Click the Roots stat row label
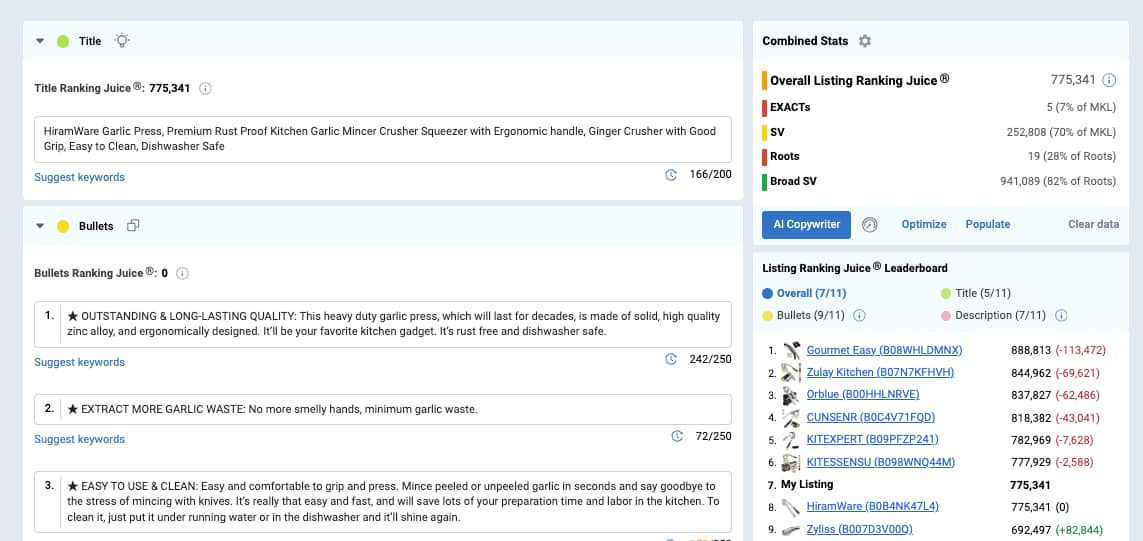This screenshot has width=1143, height=541. point(784,156)
